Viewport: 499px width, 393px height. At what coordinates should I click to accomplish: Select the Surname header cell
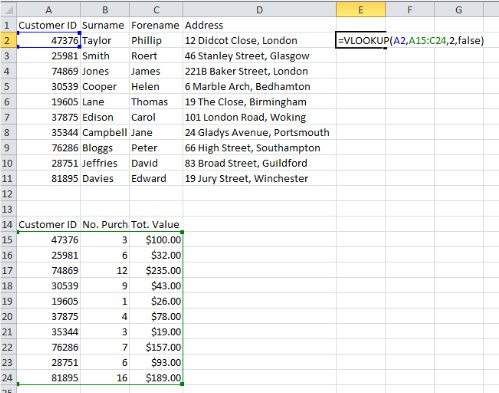(105, 25)
